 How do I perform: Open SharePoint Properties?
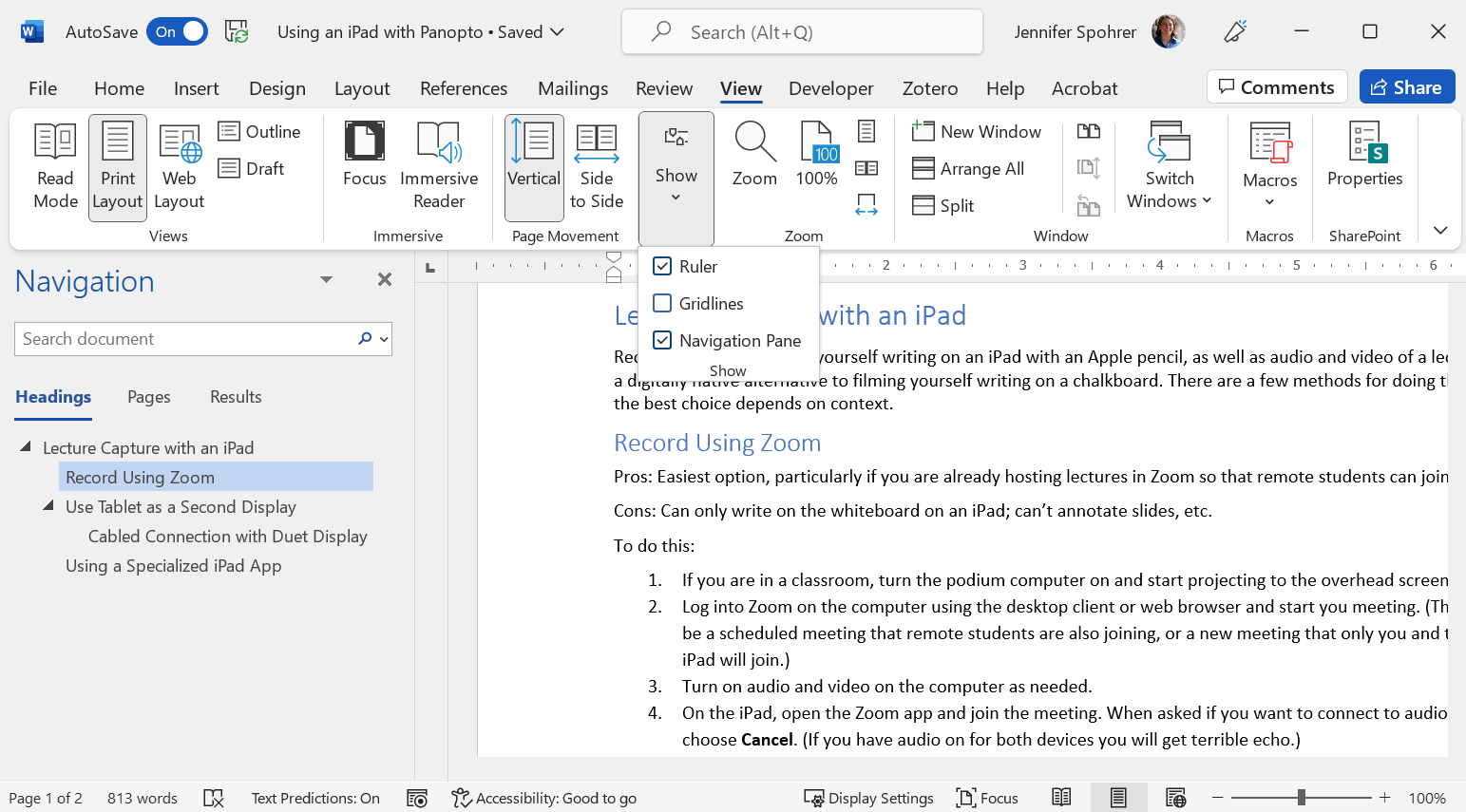1365,155
